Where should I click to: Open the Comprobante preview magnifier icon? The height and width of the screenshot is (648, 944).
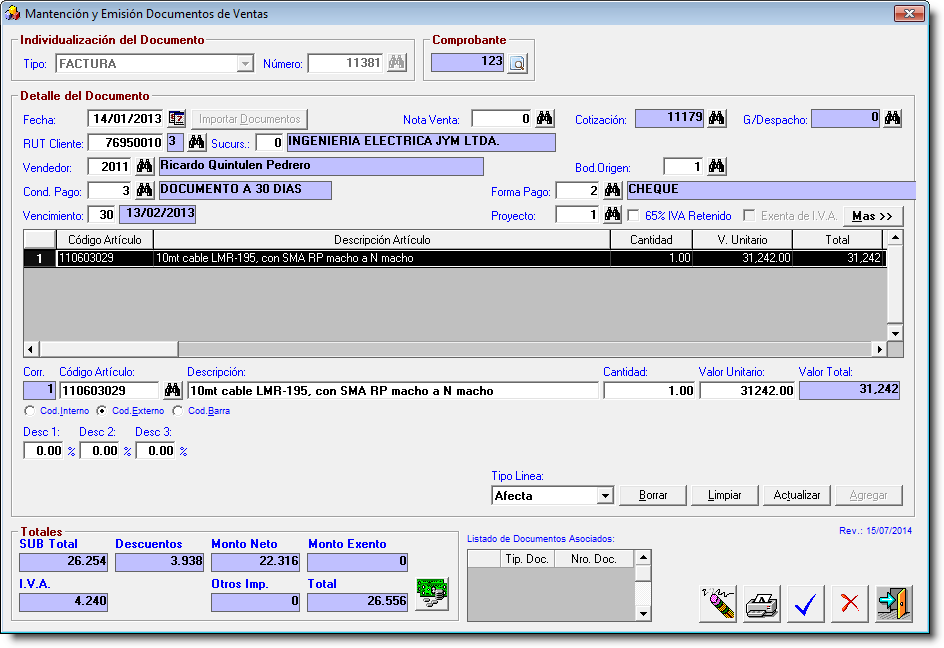(x=518, y=63)
